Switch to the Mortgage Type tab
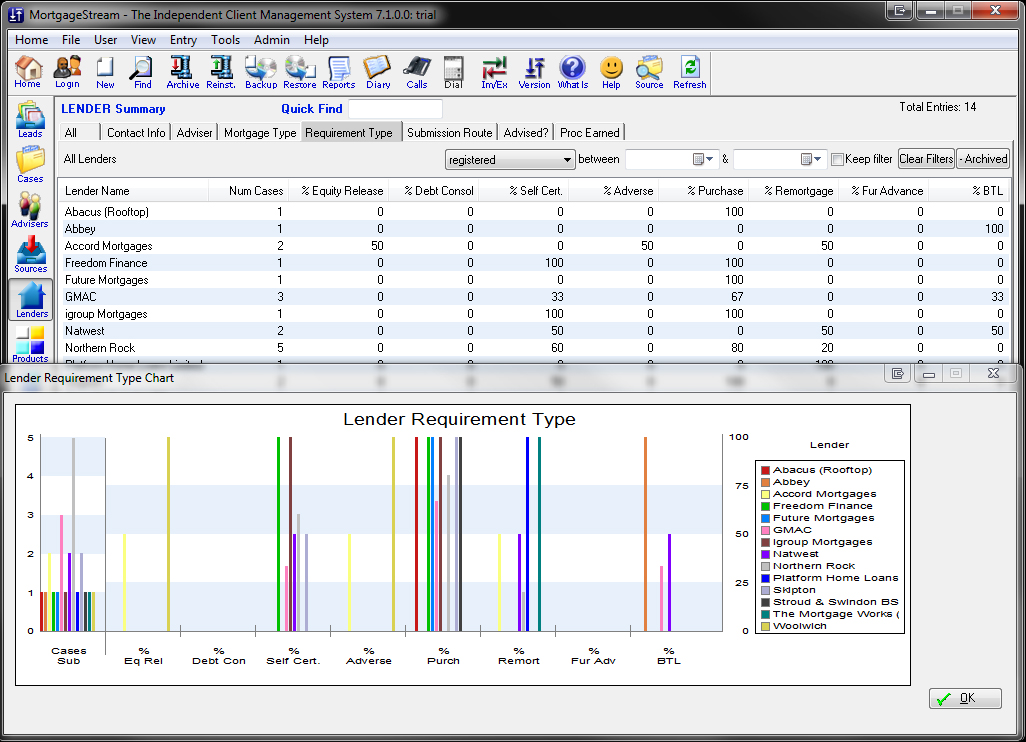Viewport: 1026px width, 742px height. point(260,133)
